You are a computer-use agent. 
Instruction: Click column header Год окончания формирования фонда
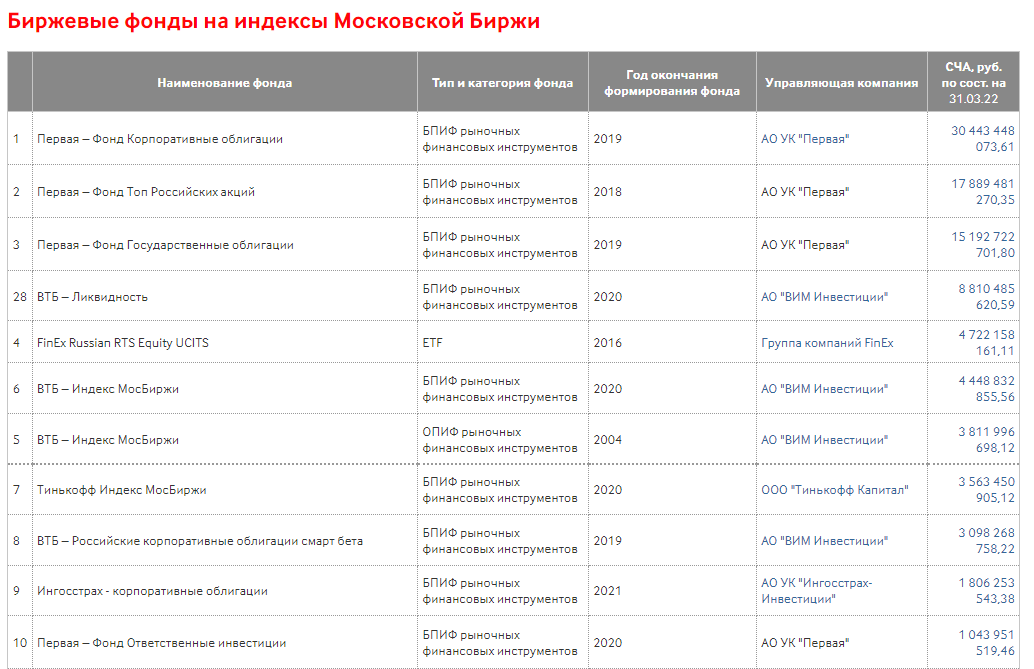tap(672, 83)
